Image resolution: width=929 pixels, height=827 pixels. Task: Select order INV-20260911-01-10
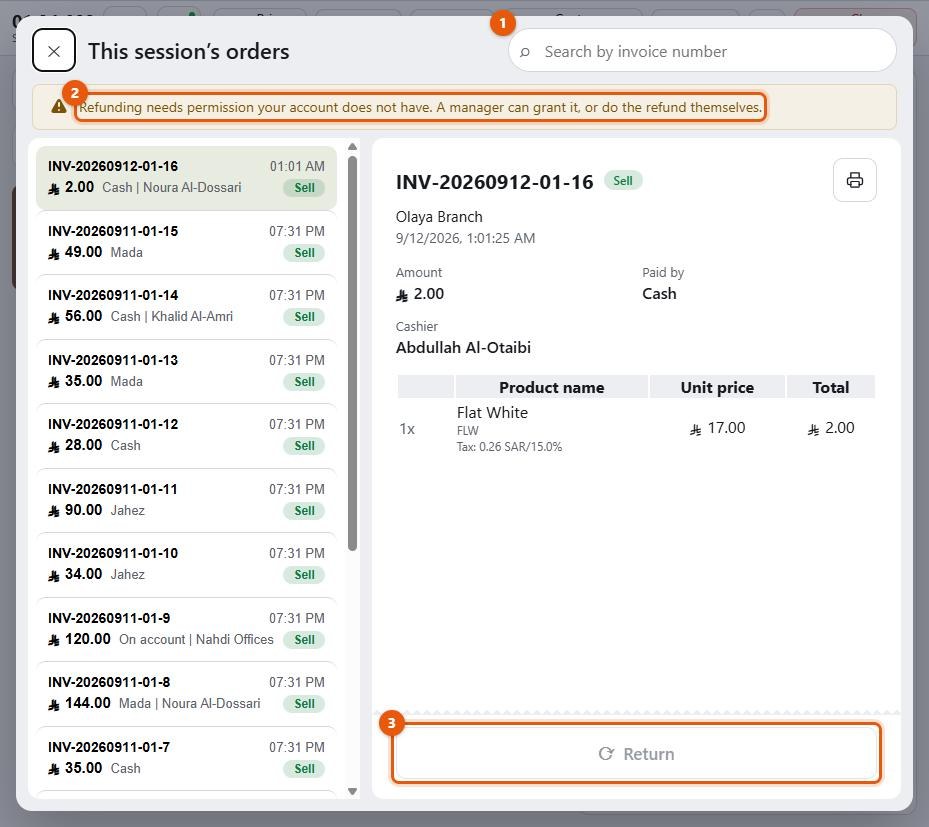pyautogui.click(x=186, y=564)
